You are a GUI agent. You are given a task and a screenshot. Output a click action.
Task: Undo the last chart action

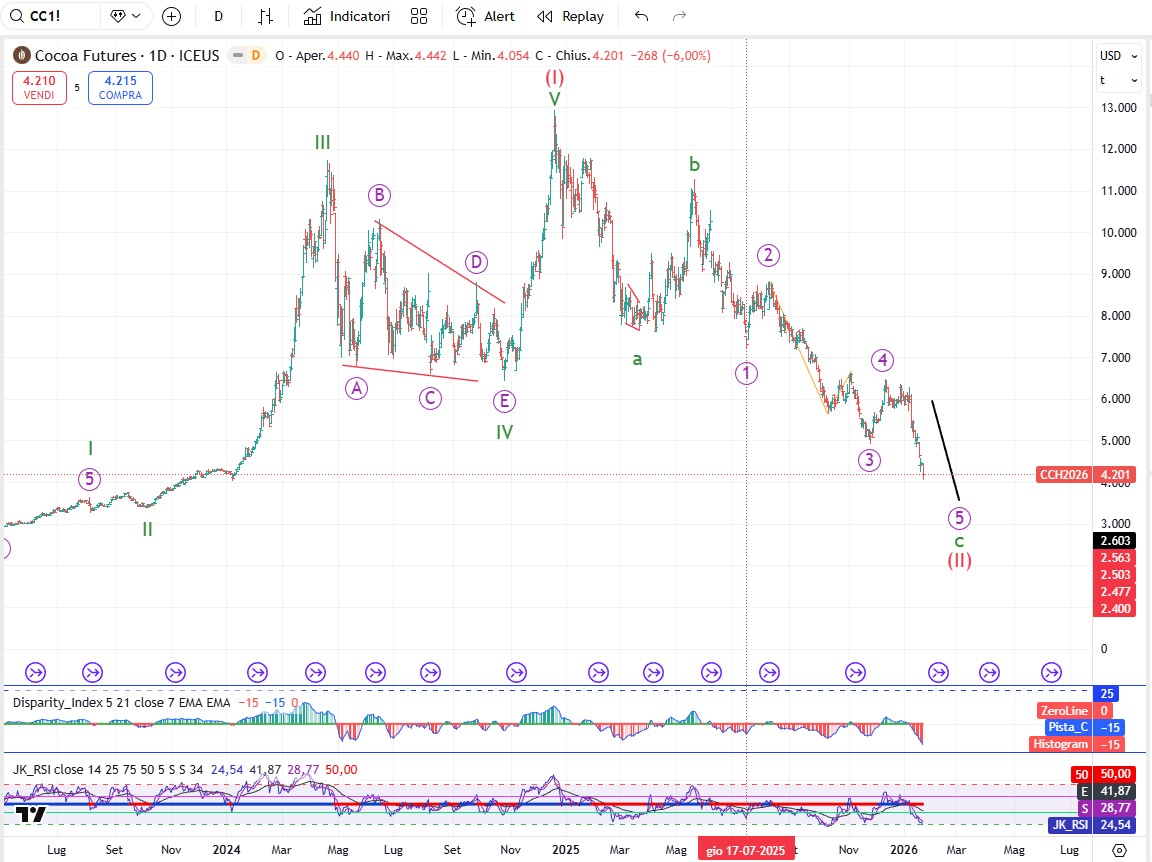click(641, 16)
